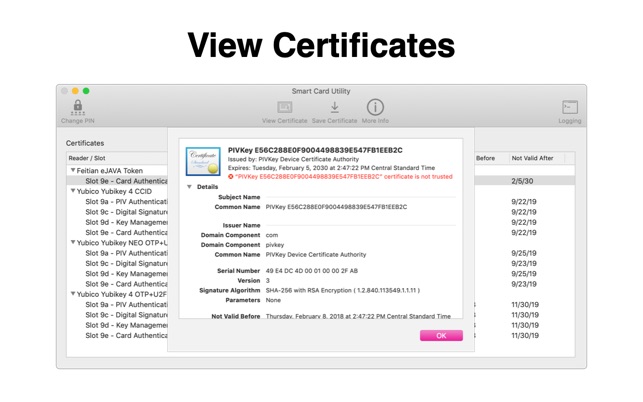This screenshot has height=402, width=643.
Task: Click the Expires Tuesday, February 5, 2030 line
Action: (331, 168)
